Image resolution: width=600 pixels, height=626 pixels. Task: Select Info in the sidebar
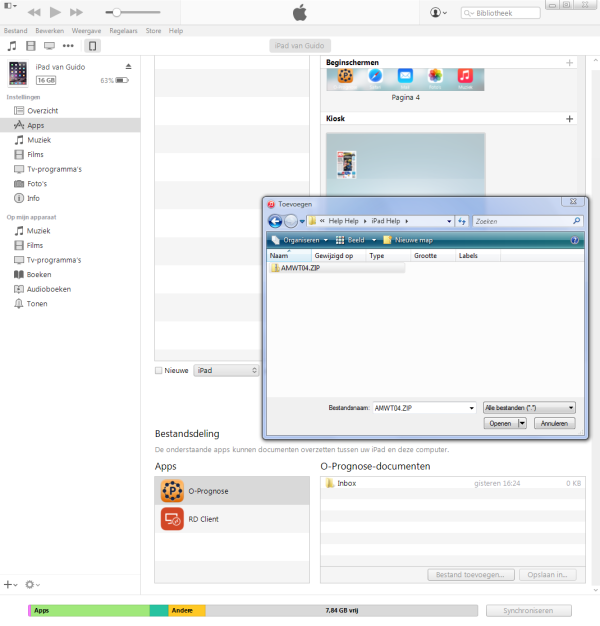[x=70, y=198]
